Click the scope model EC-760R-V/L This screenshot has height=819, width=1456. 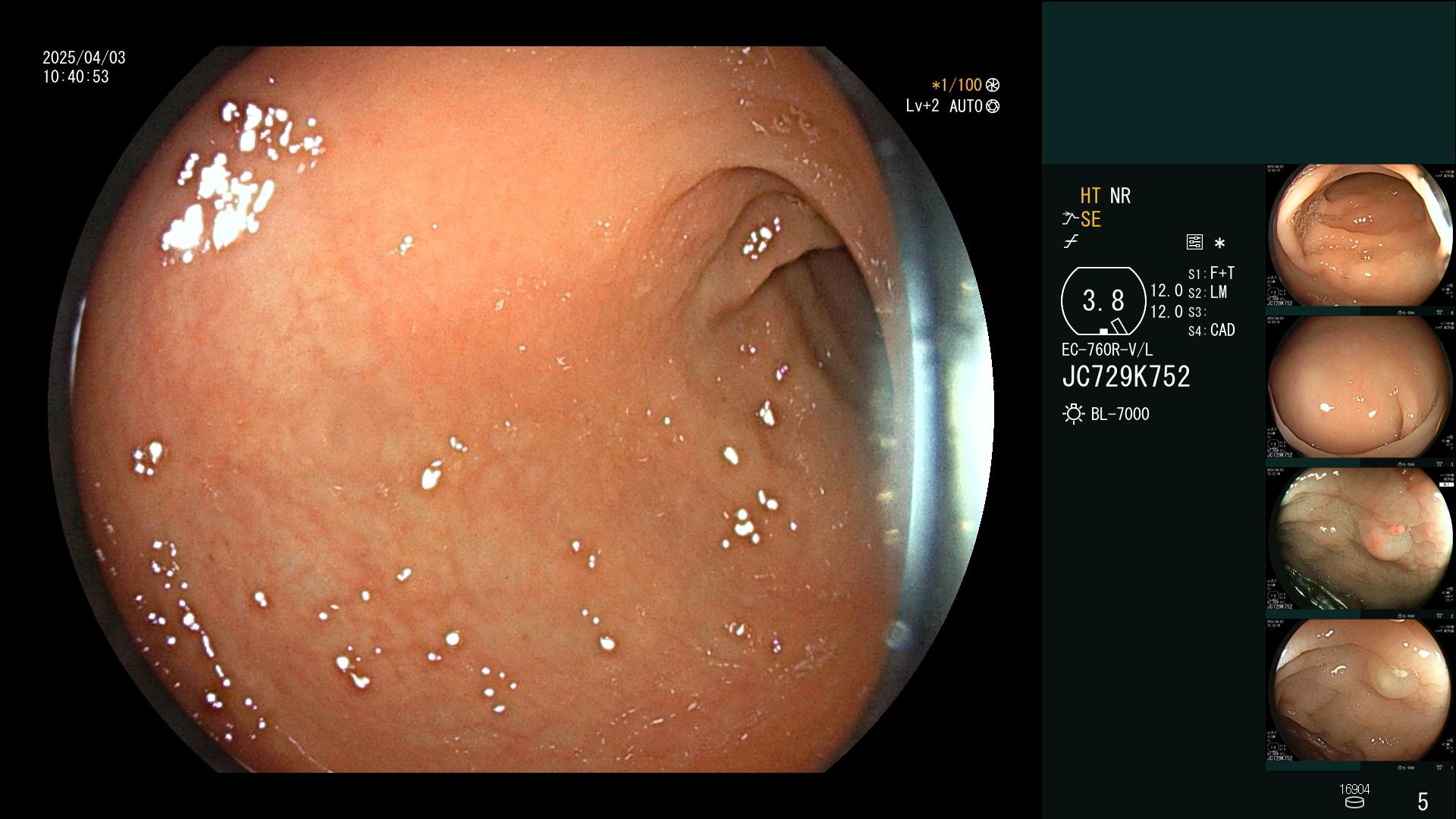[1106, 350]
